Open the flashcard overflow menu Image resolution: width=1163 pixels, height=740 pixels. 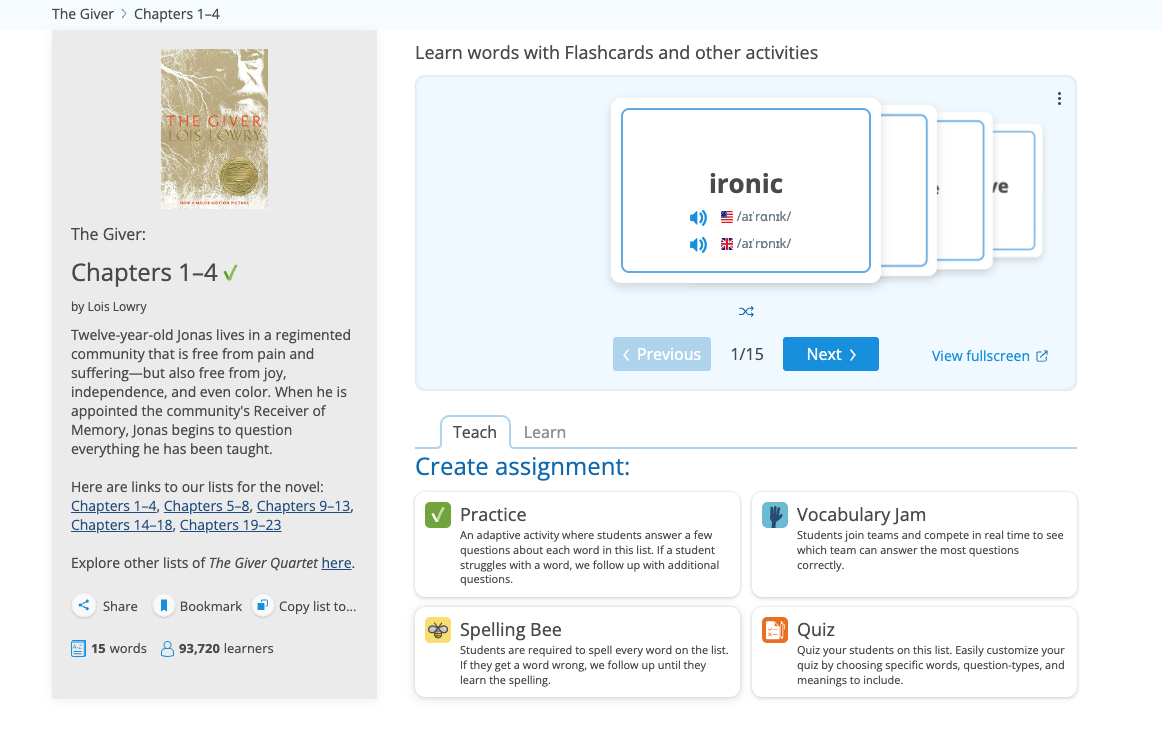tap(1059, 98)
